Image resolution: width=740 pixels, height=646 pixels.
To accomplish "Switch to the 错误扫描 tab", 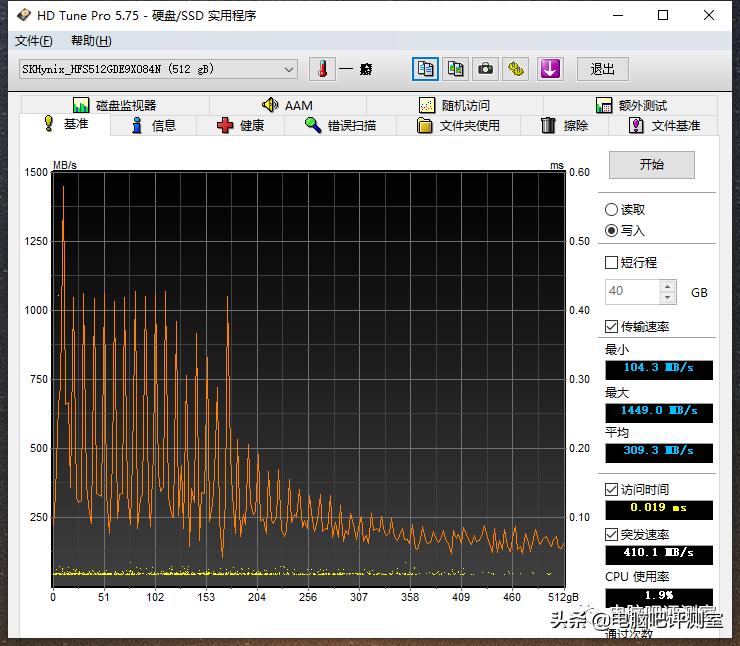I will click(340, 126).
